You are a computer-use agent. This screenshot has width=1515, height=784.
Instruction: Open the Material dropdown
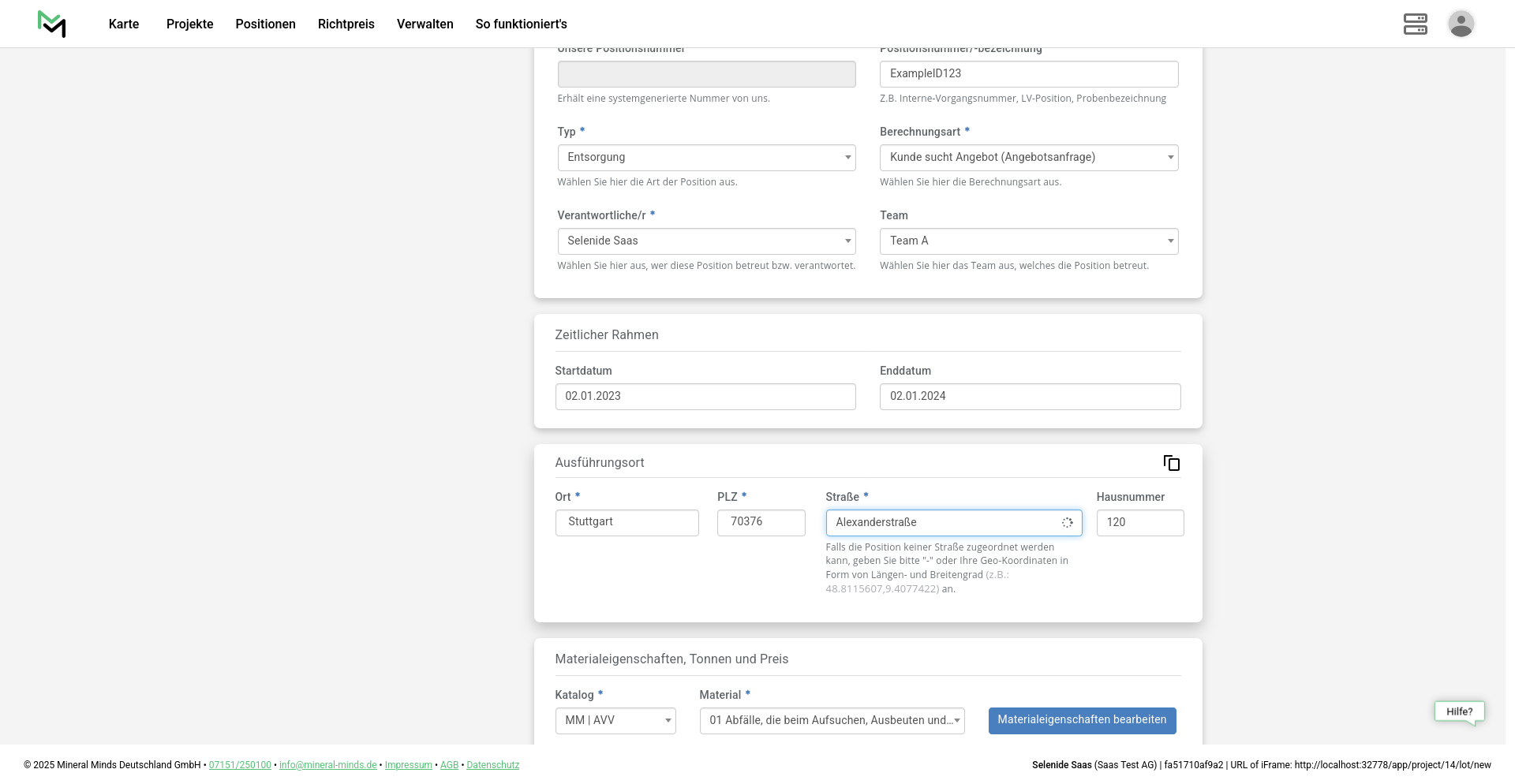pyautogui.click(x=831, y=721)
